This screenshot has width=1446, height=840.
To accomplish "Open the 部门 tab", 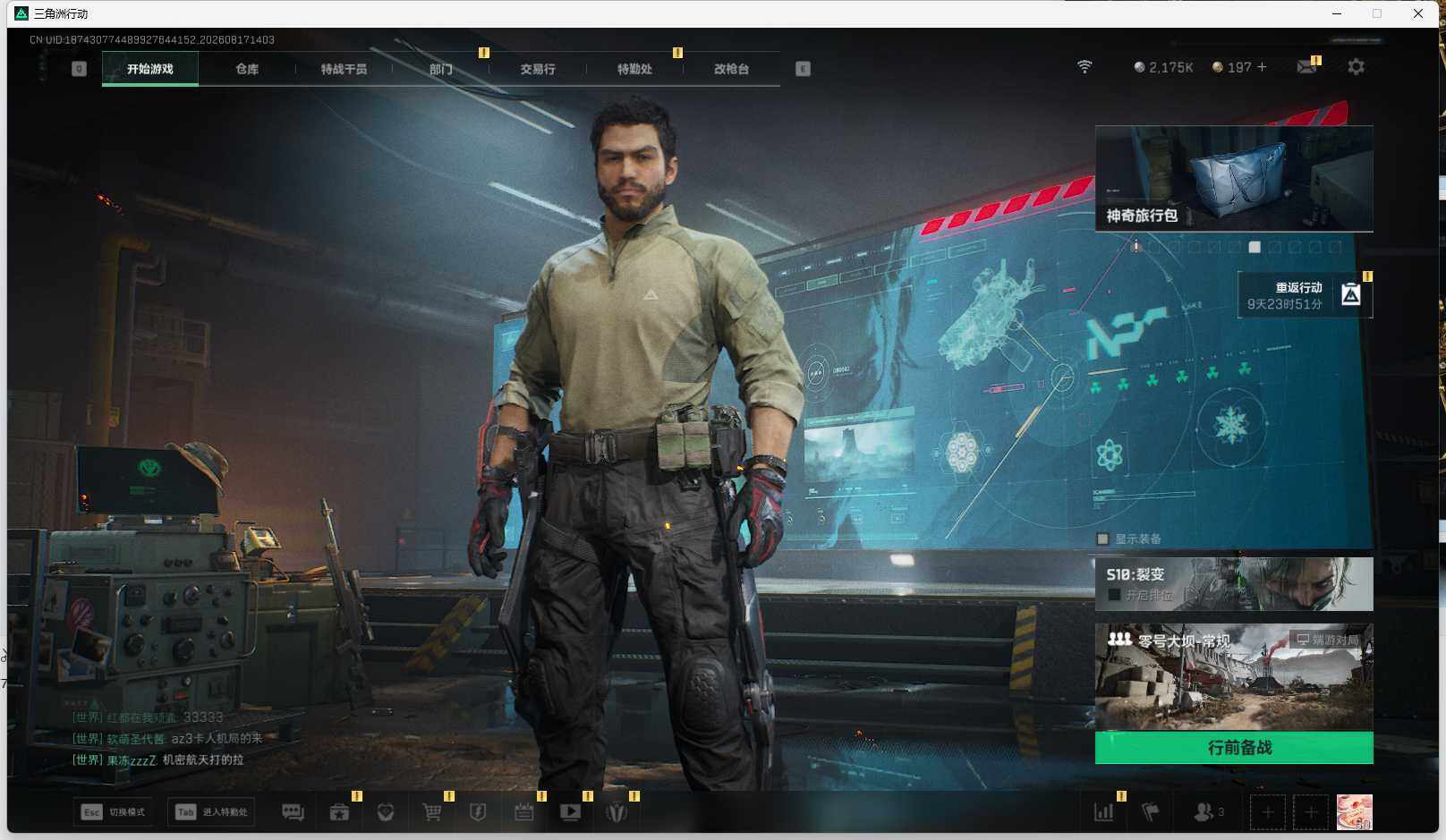I will coord(440,69).
